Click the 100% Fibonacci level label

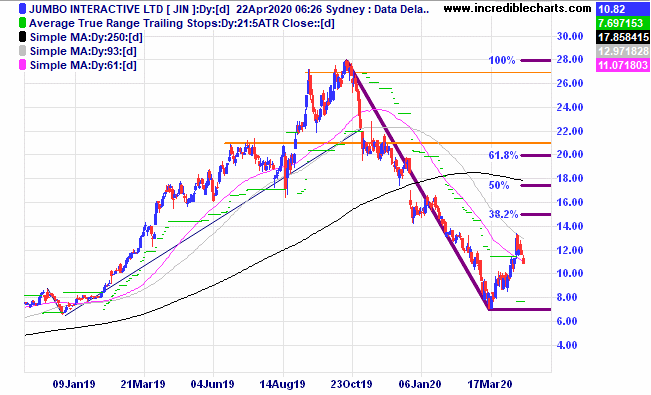click(x=502, y=61)
